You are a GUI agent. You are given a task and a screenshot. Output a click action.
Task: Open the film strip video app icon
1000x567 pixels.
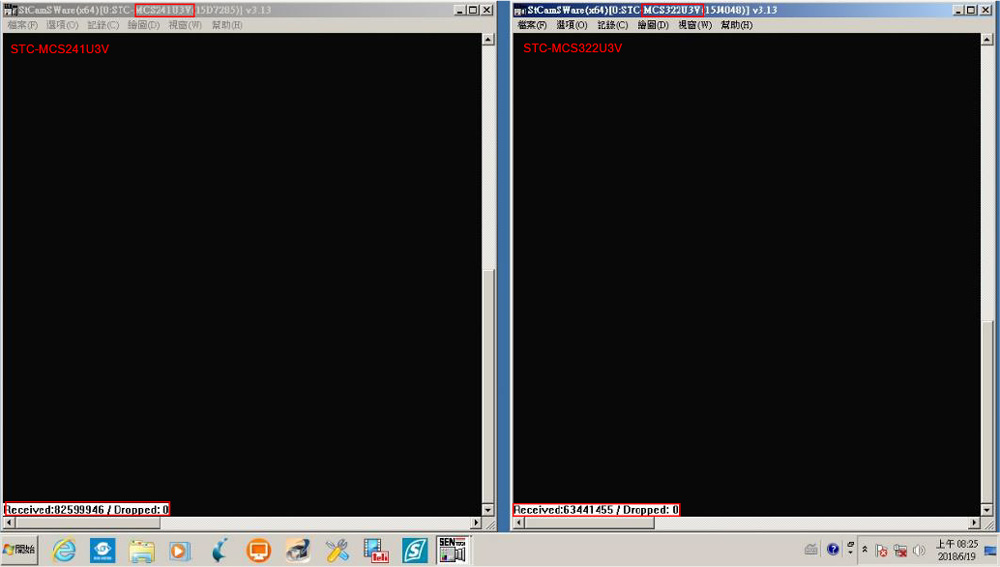pos(376,549)
